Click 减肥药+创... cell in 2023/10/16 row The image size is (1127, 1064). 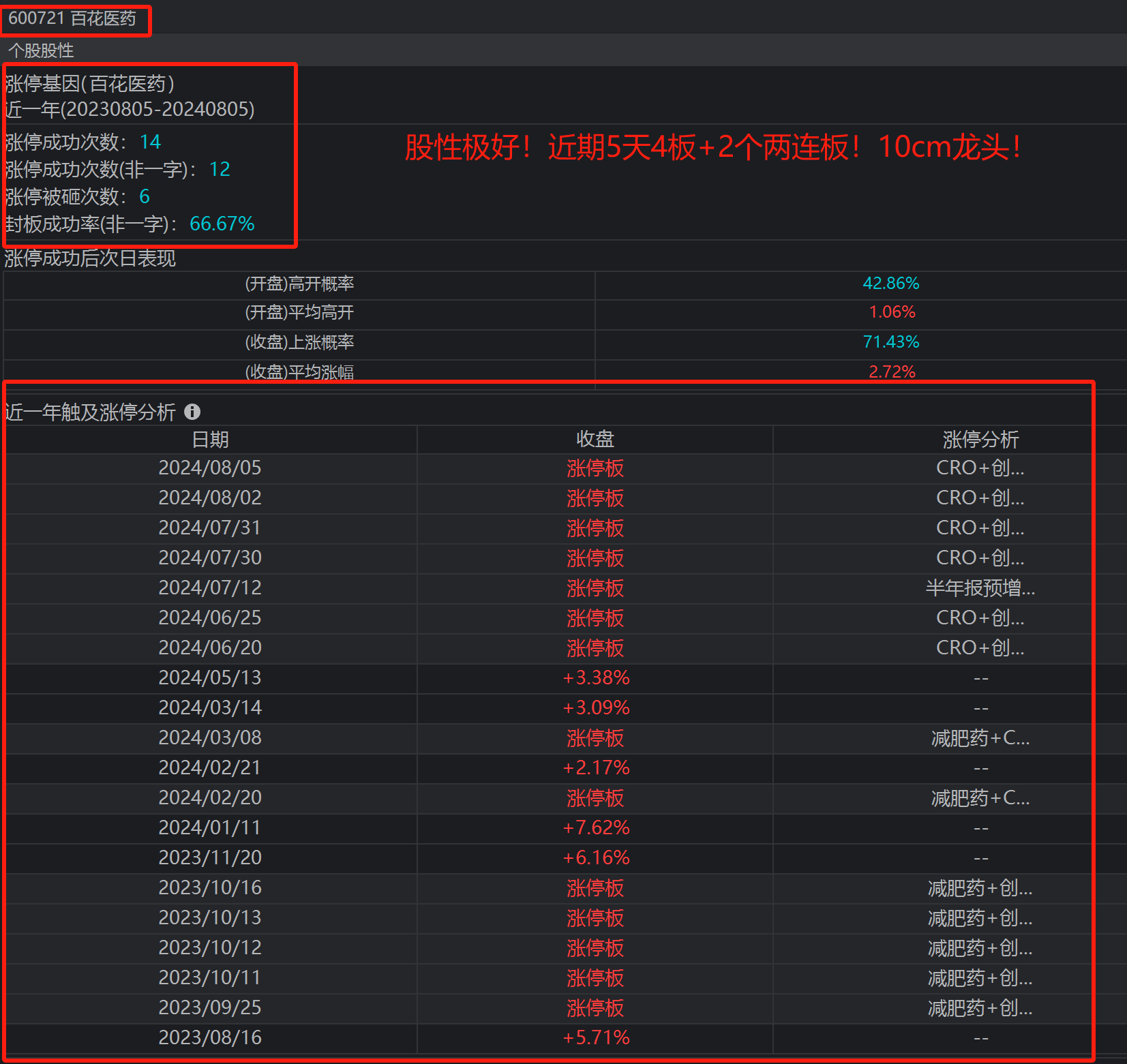[980, 887]
